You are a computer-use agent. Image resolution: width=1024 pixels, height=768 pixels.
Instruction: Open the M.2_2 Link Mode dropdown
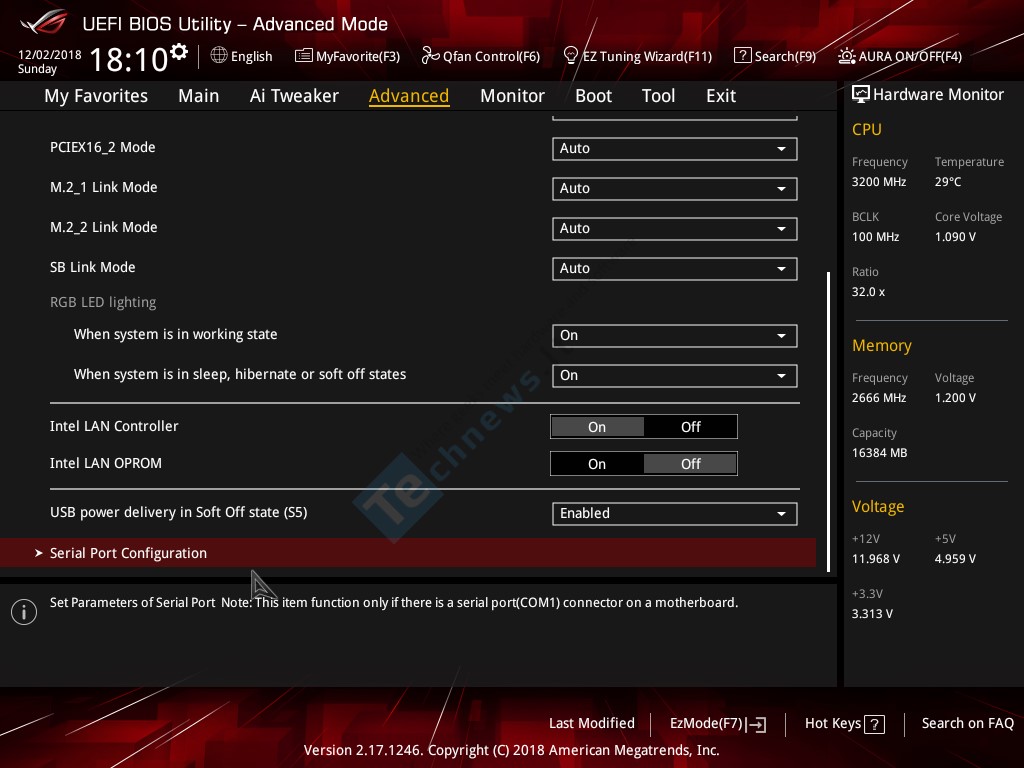click(675, 229)
